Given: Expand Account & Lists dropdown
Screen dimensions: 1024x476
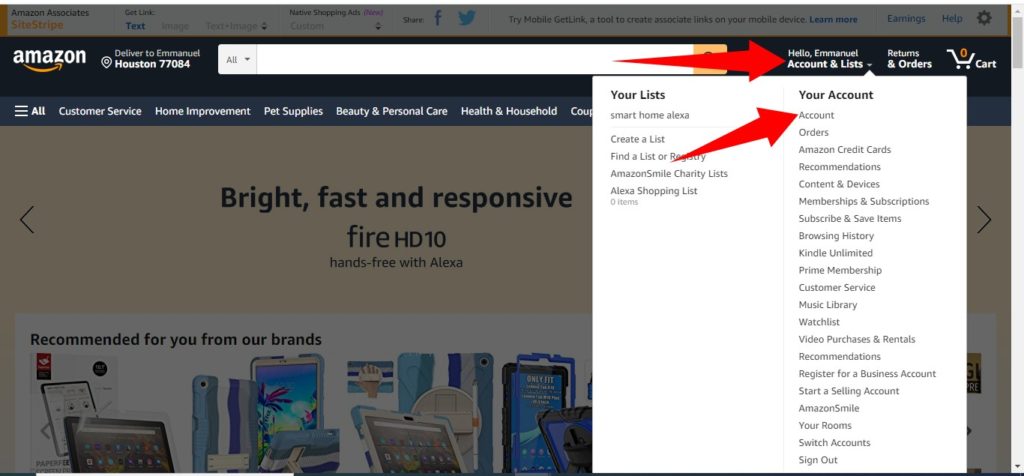Looking at the screenshot, I should (x=829, y=59).
